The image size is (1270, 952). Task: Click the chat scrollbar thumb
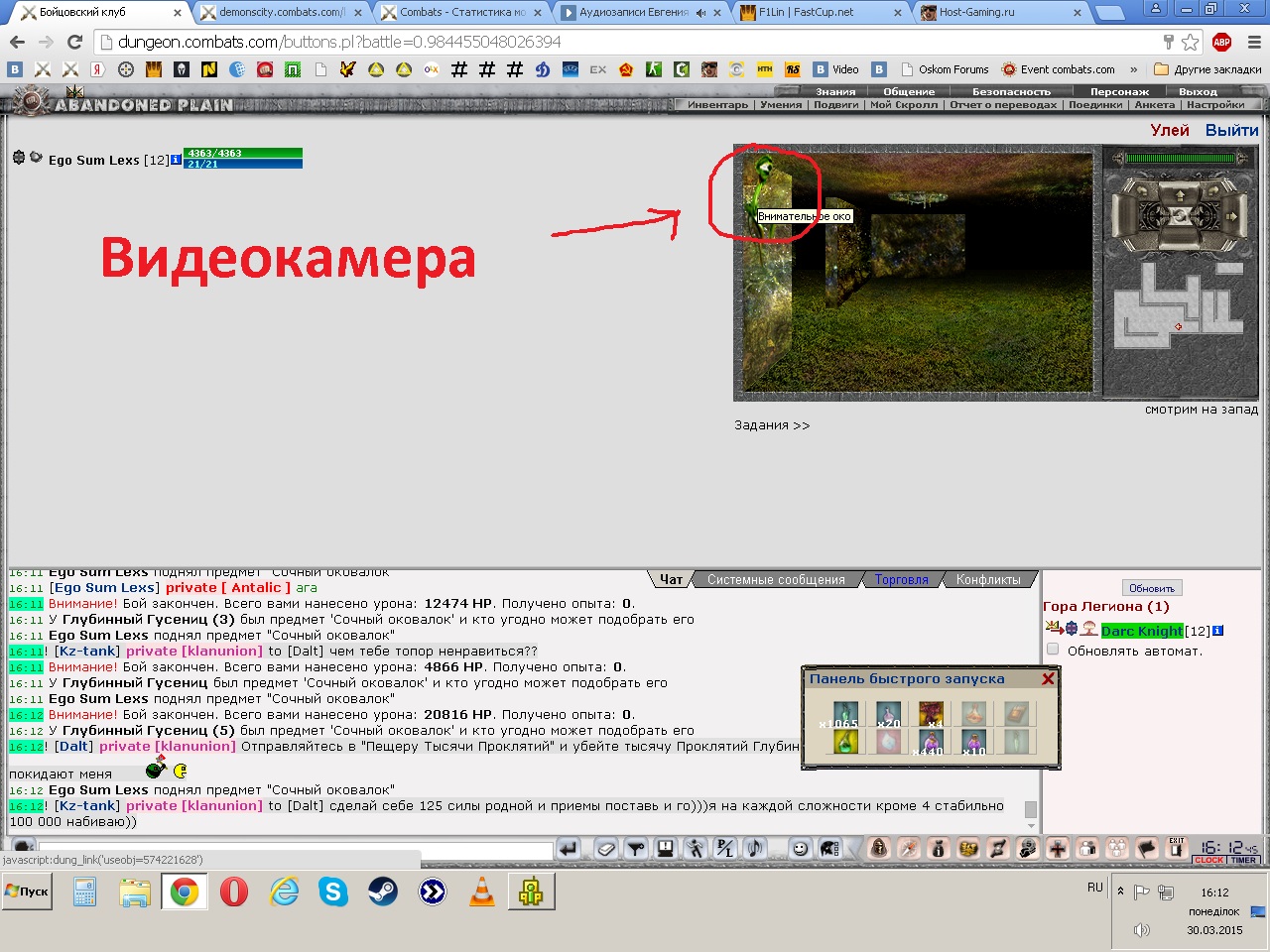[x=1031, y=809]
